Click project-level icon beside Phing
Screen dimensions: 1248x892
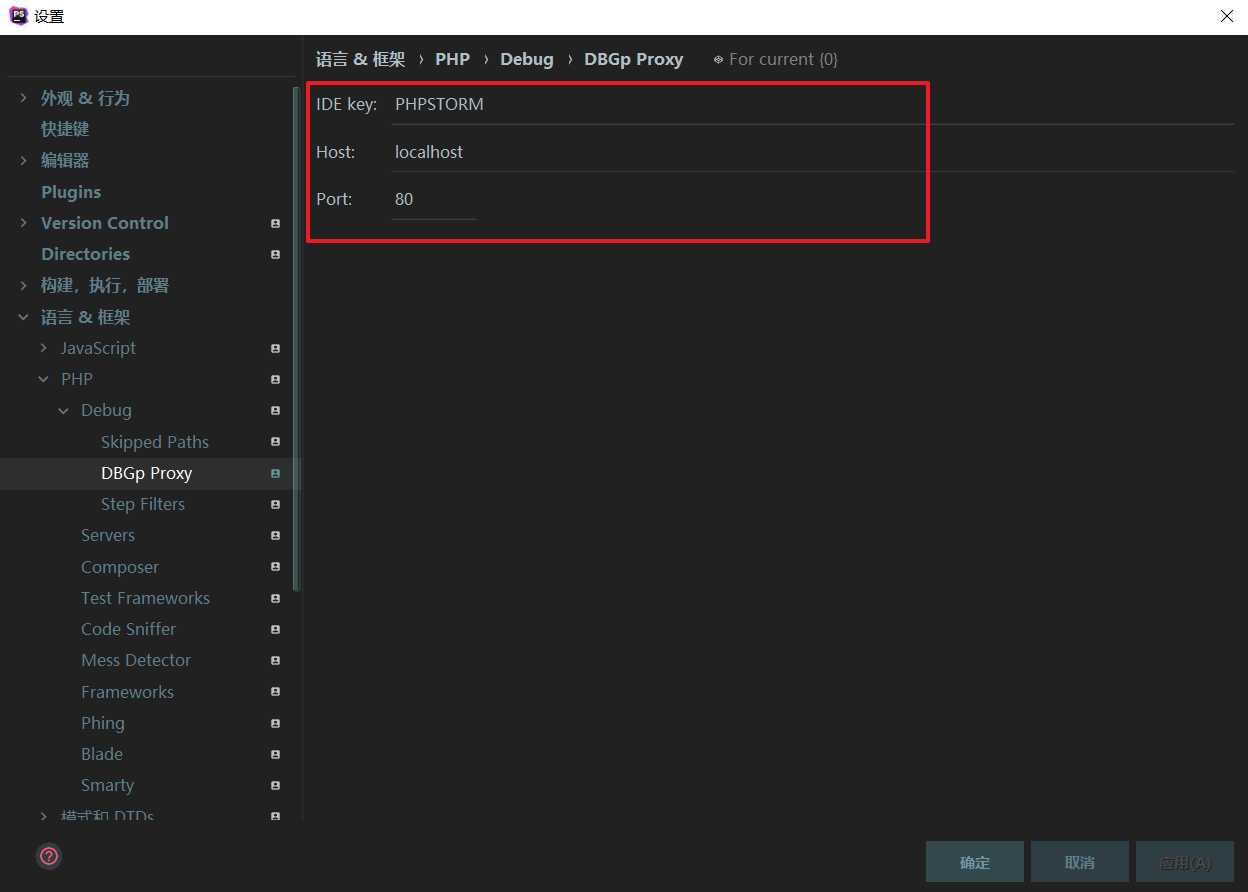[275, 723]
